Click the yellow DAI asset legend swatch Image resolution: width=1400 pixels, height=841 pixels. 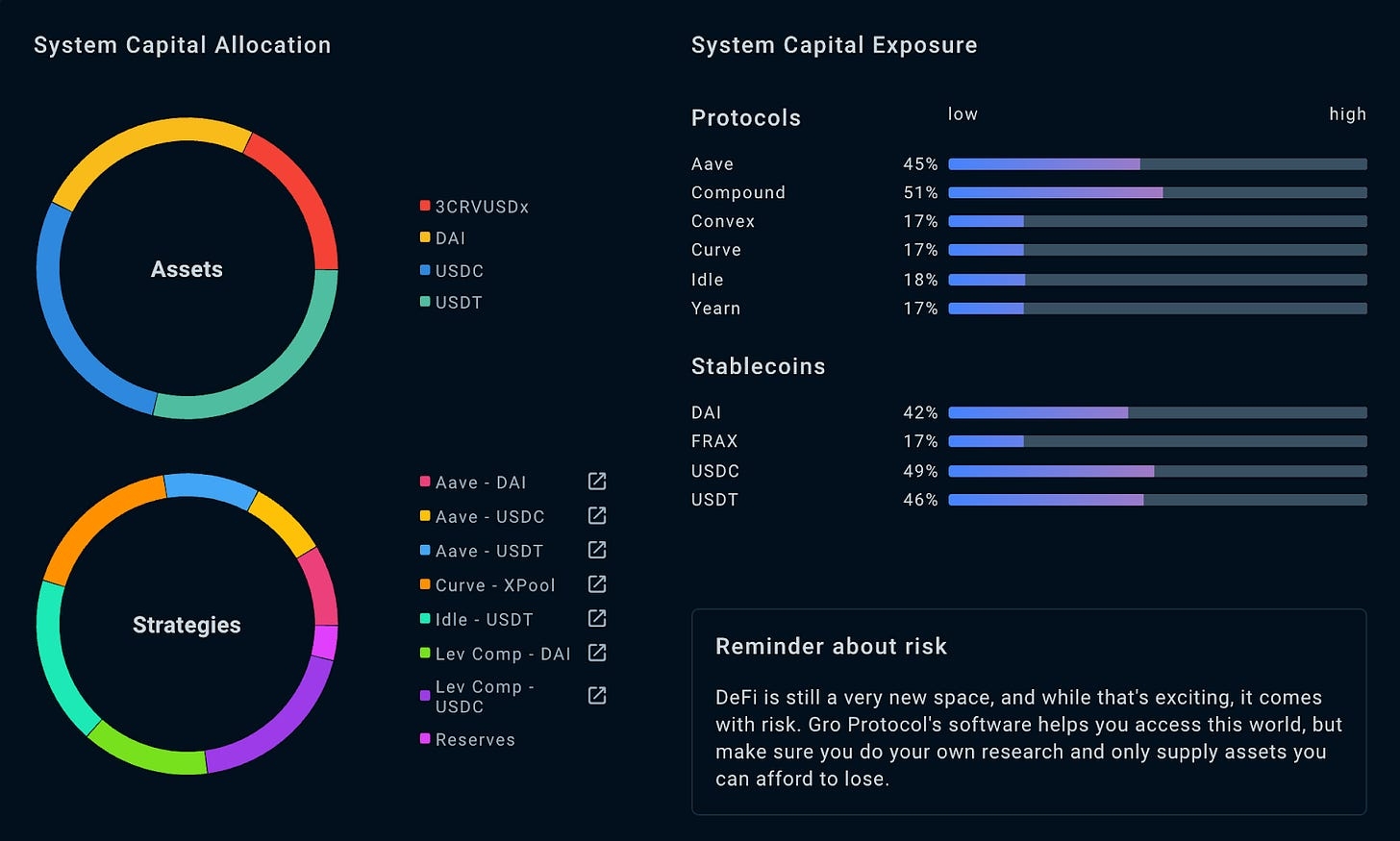425,237
